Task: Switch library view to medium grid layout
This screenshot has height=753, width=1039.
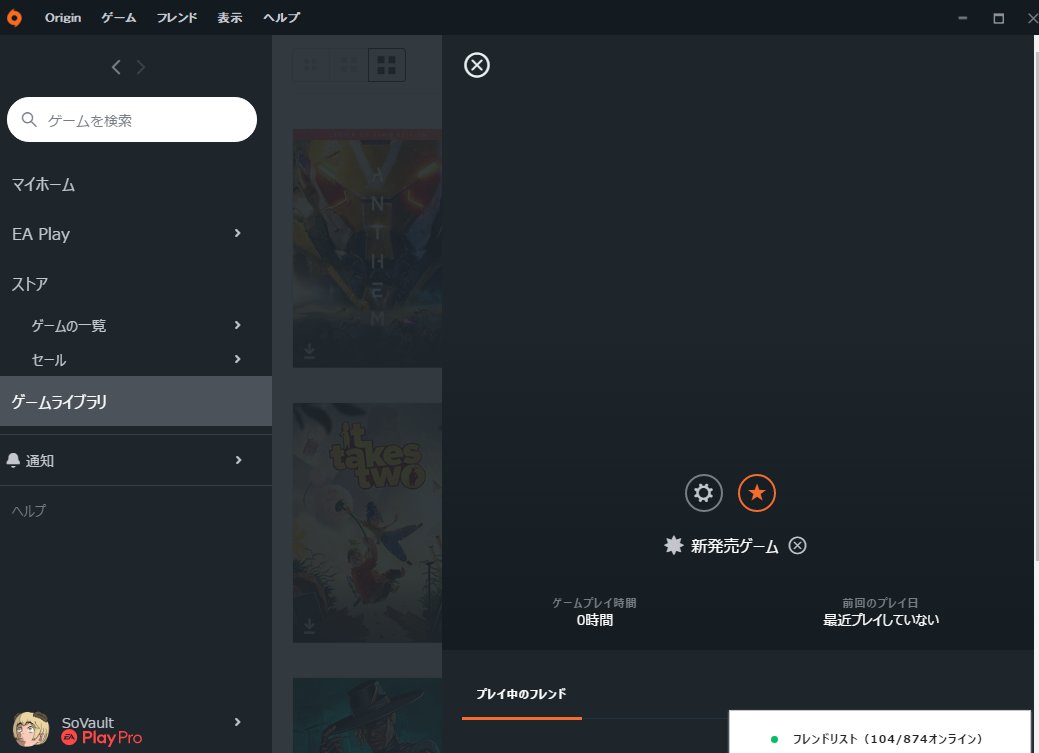Action: (348, 64)
